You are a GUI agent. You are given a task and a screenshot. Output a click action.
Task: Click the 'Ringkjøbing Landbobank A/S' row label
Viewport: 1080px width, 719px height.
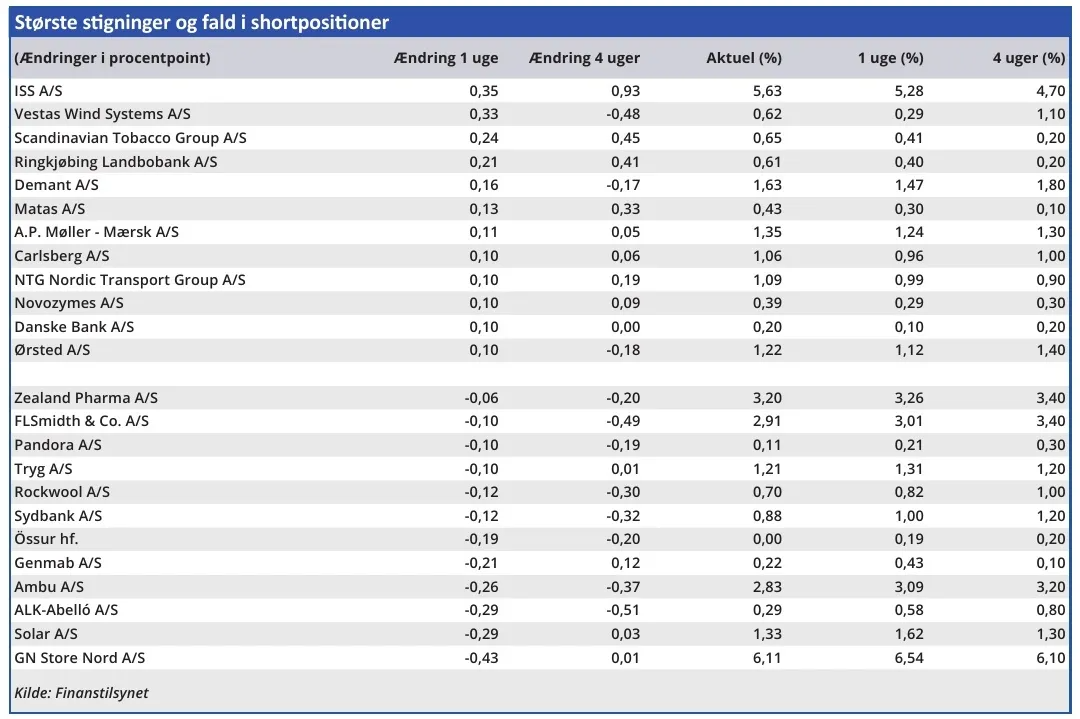pos(116,161)
